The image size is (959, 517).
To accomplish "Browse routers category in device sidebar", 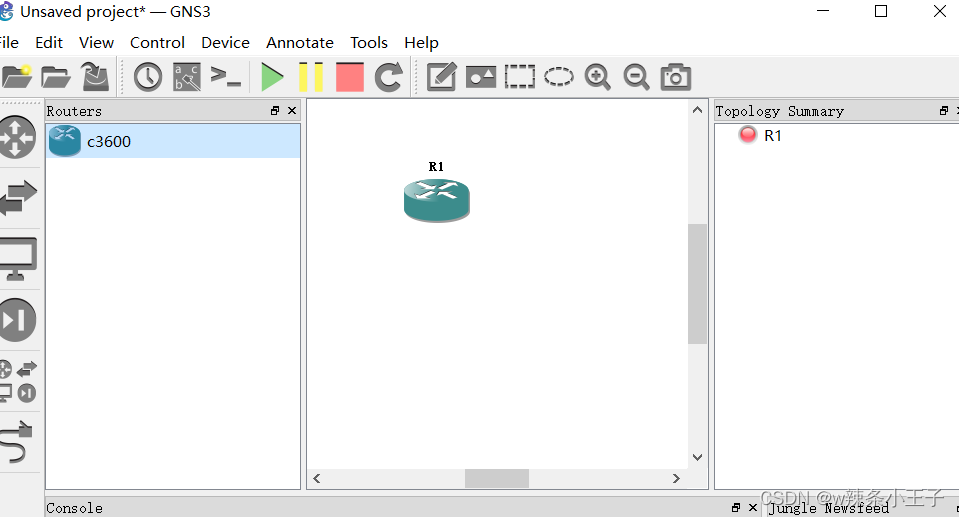I will click(x=17, y=137).
